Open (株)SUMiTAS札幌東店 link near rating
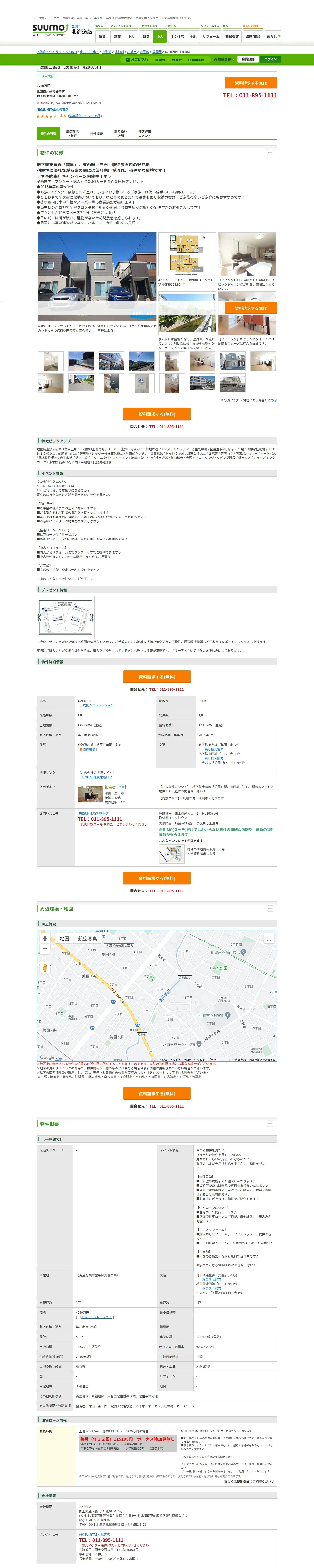314x1568 pixels. 52,109
